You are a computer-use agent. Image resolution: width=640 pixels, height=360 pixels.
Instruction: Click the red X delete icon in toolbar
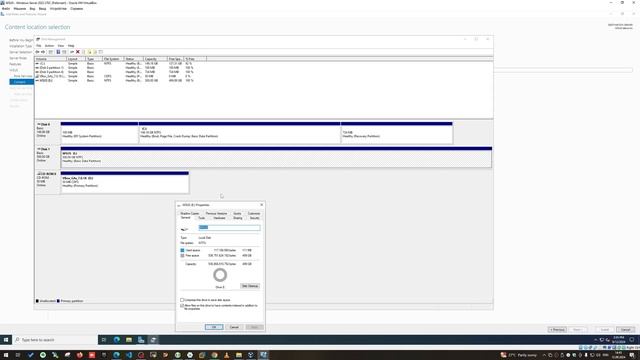pyautogui.click(x=78, y=52)
